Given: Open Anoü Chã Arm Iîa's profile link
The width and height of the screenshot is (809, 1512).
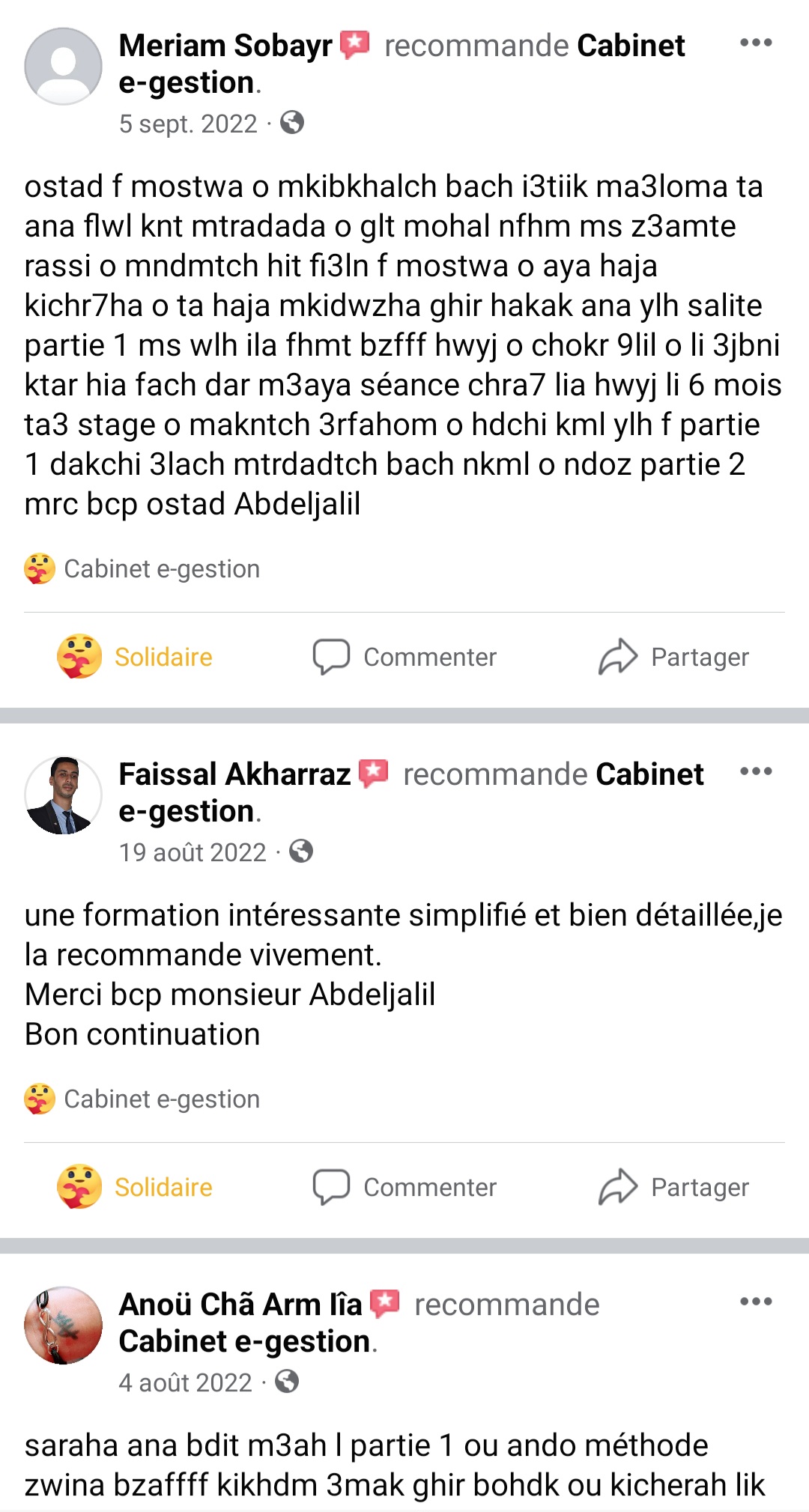Looking at the screenshot, I should coord(240,1305).
